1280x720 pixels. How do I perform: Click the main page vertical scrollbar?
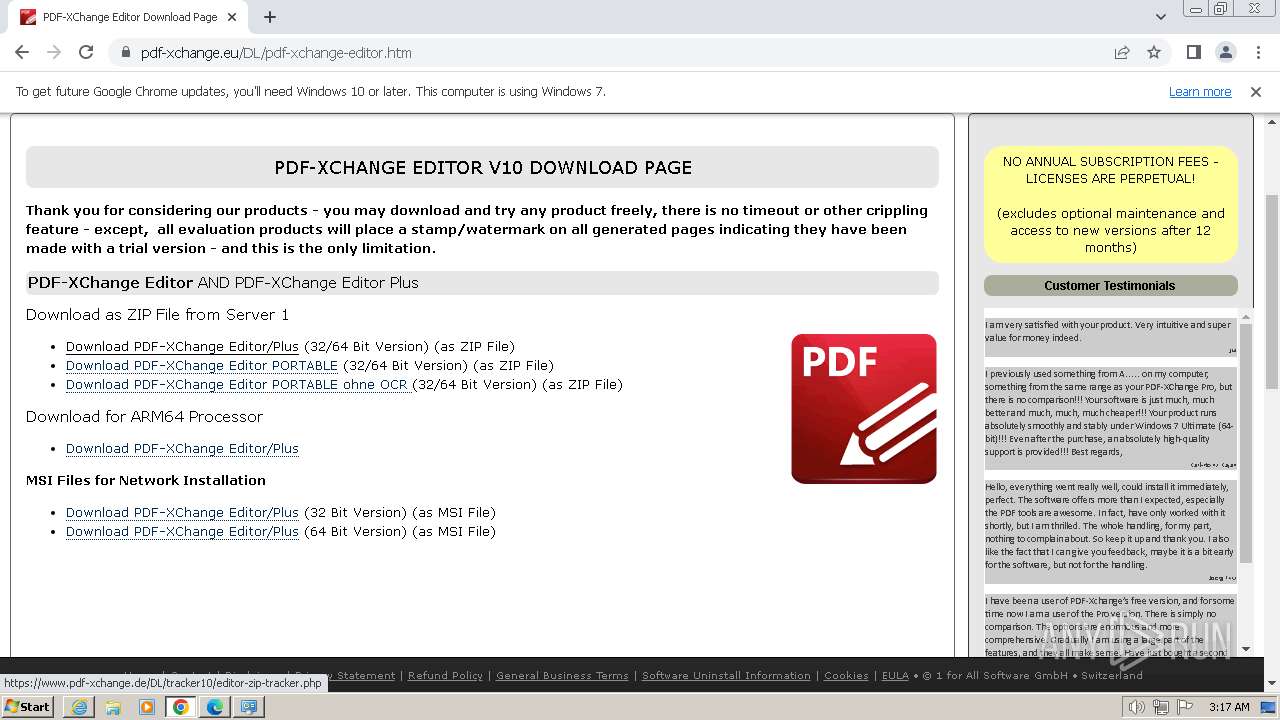pyautogui.click(x=1271, y=290)
